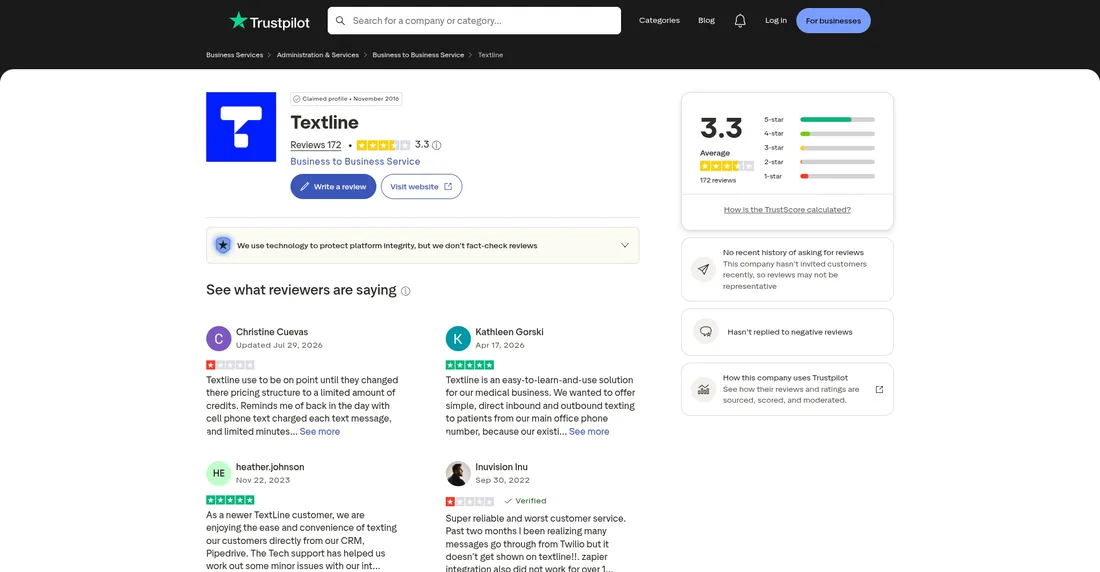Filter by 3-star rating bar

[x=819, y=147]
